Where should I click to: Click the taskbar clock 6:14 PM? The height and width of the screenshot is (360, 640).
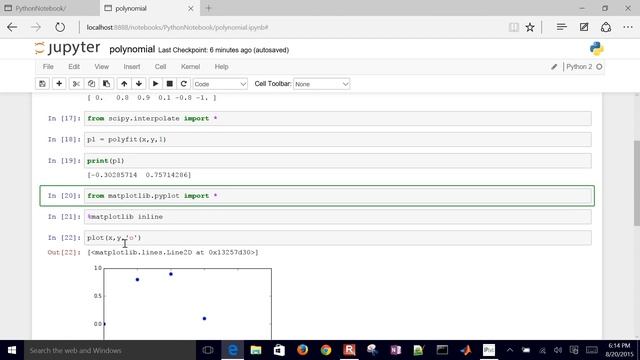click(x=619, y=350)
